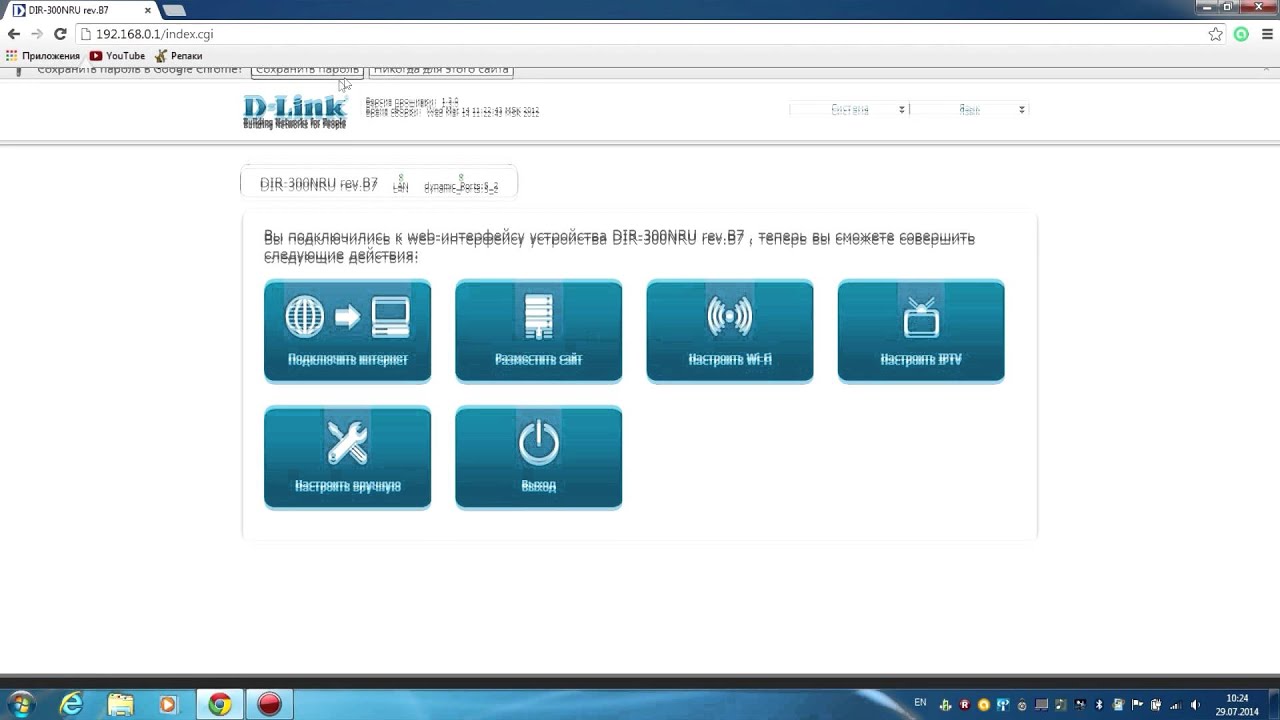The image size is (1280, 720).
Task: Click the Bluetooth tray icon
Action: [1099, 704]
